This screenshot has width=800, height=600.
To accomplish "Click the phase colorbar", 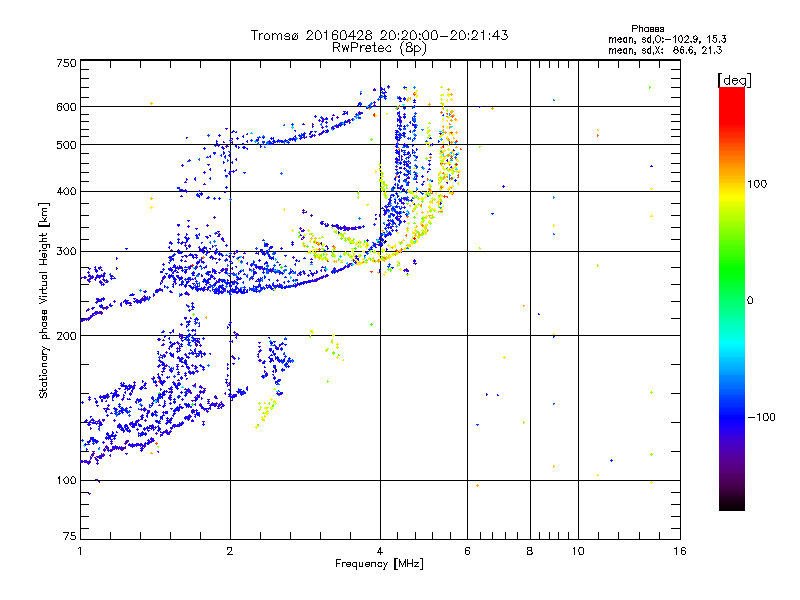I will pyautogui.click(x=732, y=298).
